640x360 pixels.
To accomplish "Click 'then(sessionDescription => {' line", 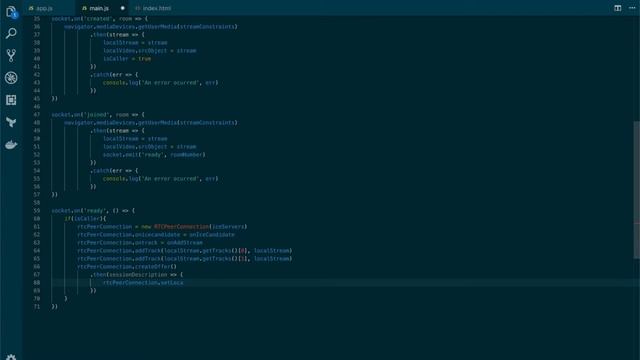I will coord(138,275).
